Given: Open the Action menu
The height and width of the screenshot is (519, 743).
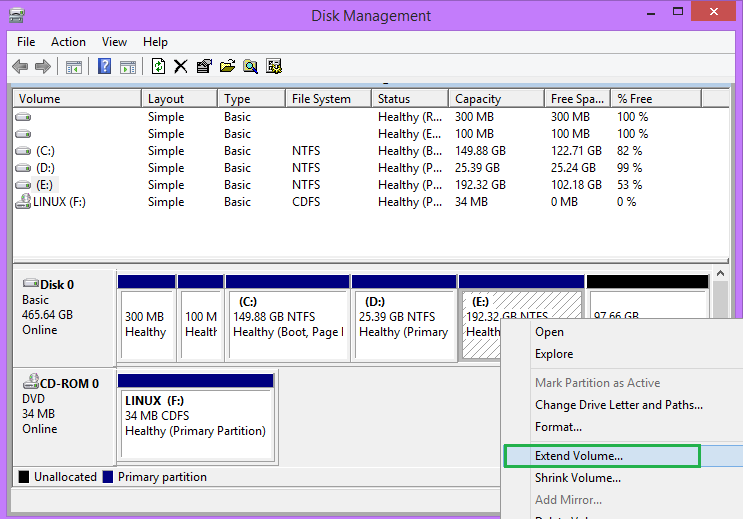Looking at the screenshot, I should [x=68, y=42].
